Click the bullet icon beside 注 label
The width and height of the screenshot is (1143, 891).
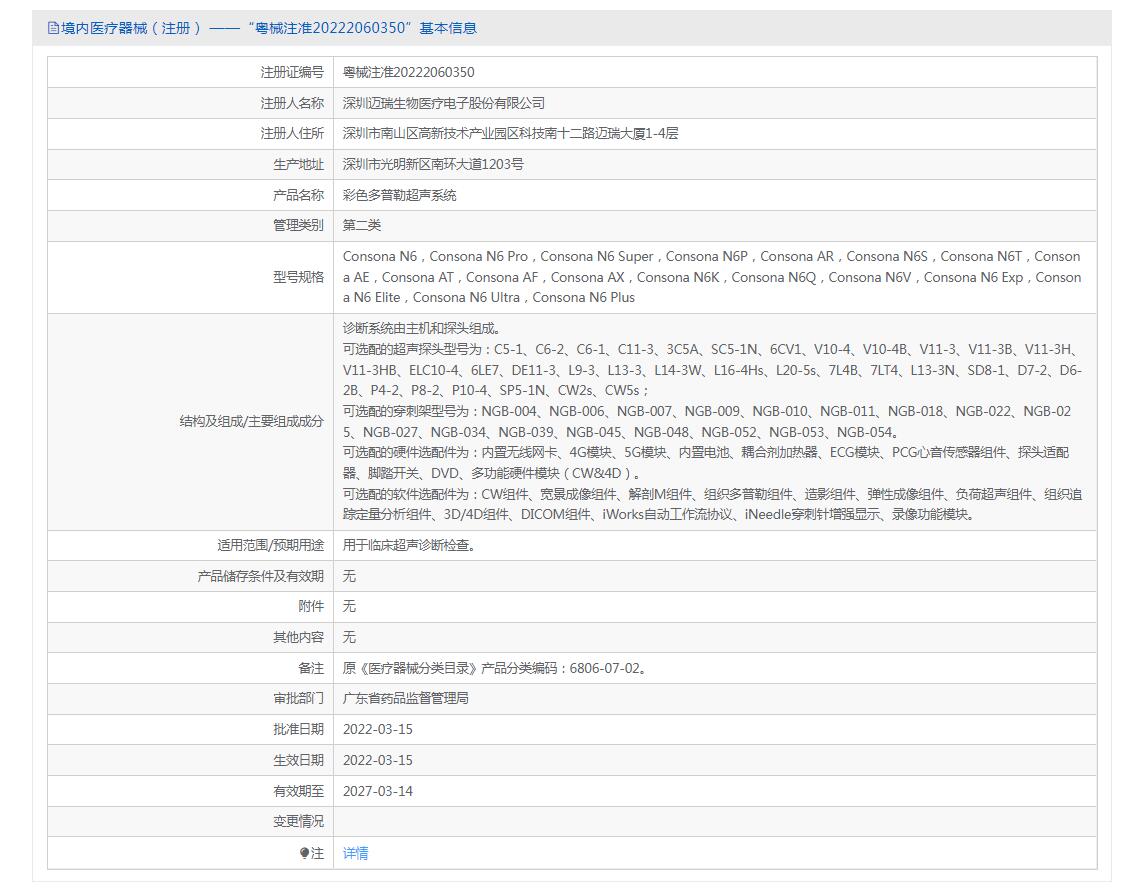coord(305,853)
